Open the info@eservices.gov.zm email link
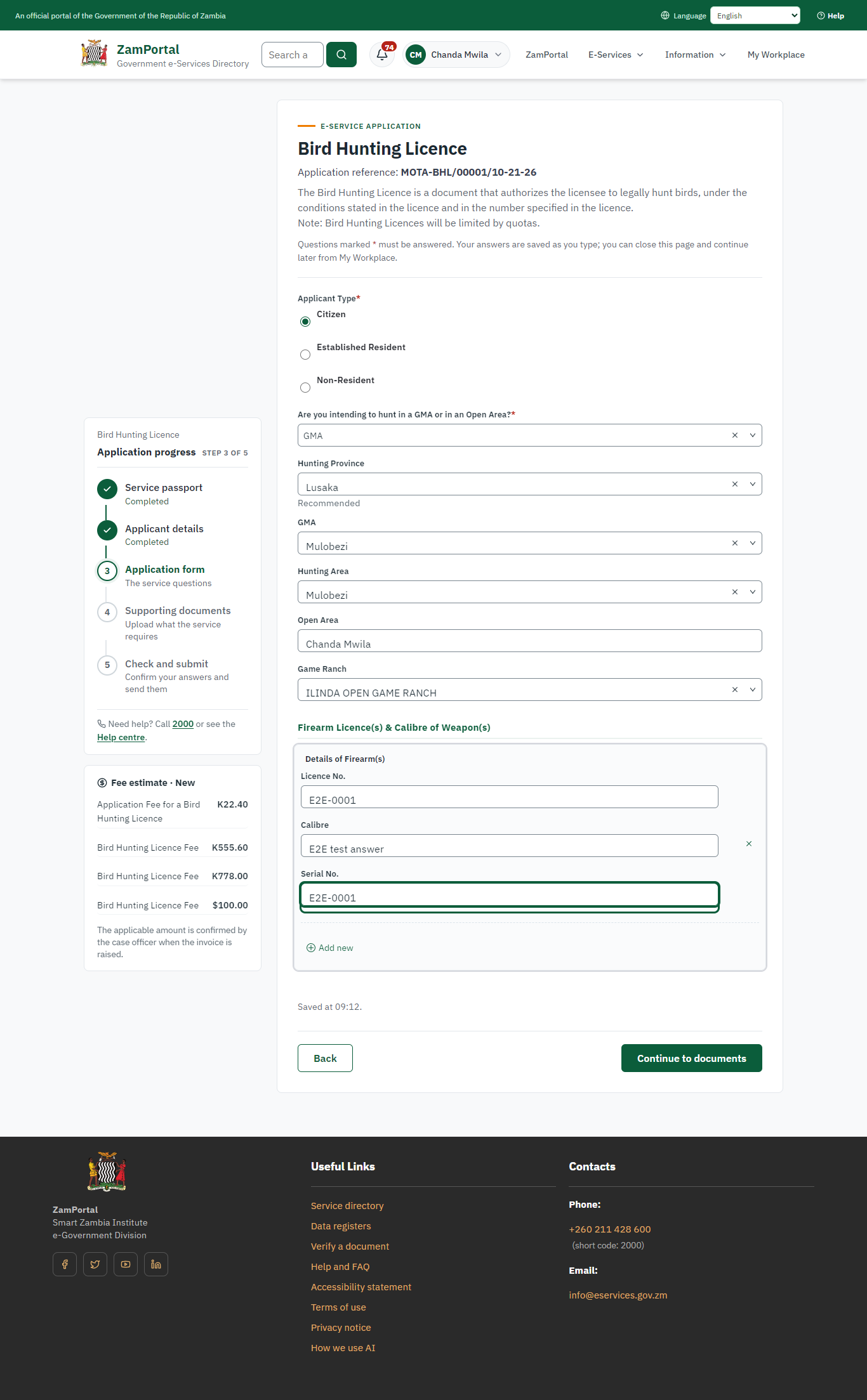867x1400 pixels. [x=618, y=1295]
